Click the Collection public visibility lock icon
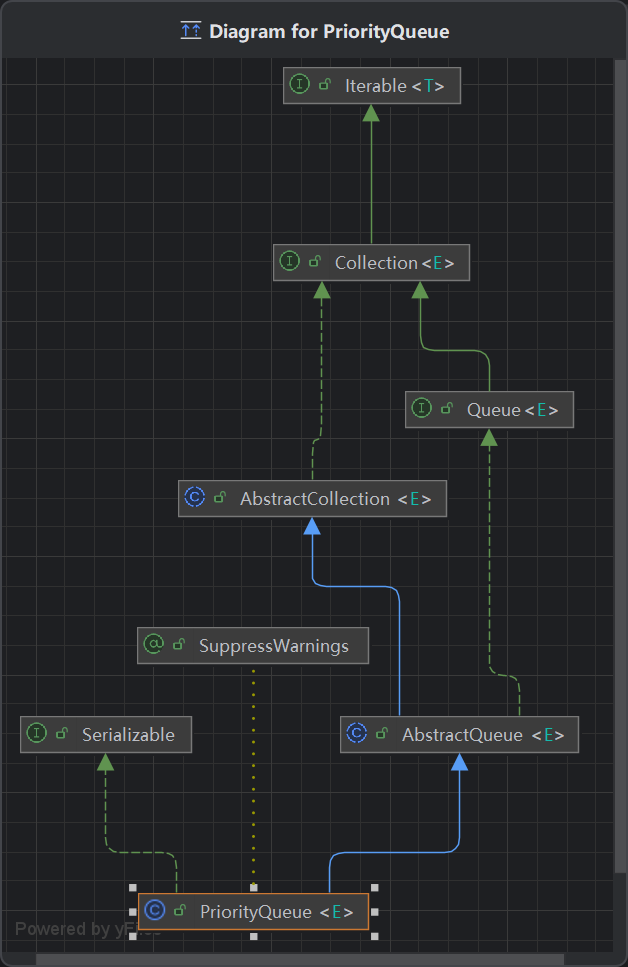Screen dimensions: 628x967 (x=315, y=261)
